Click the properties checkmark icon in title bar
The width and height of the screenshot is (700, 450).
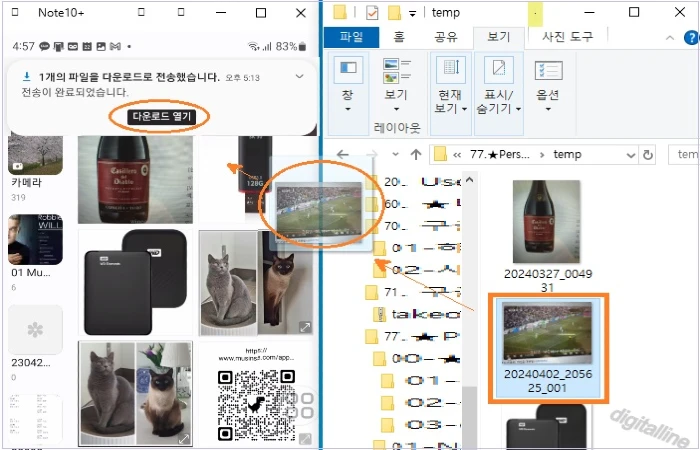(372, 13)
